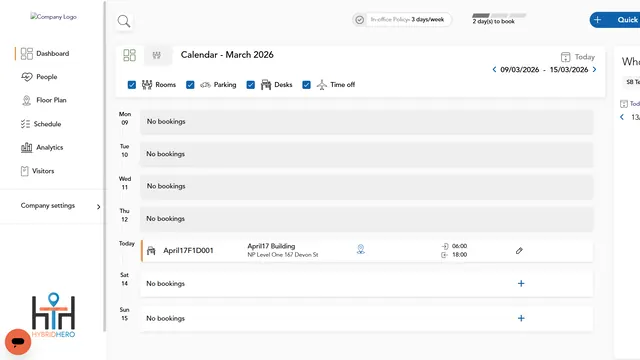Edit the April17F1D001 booking pencil icon

click(519, 251)
